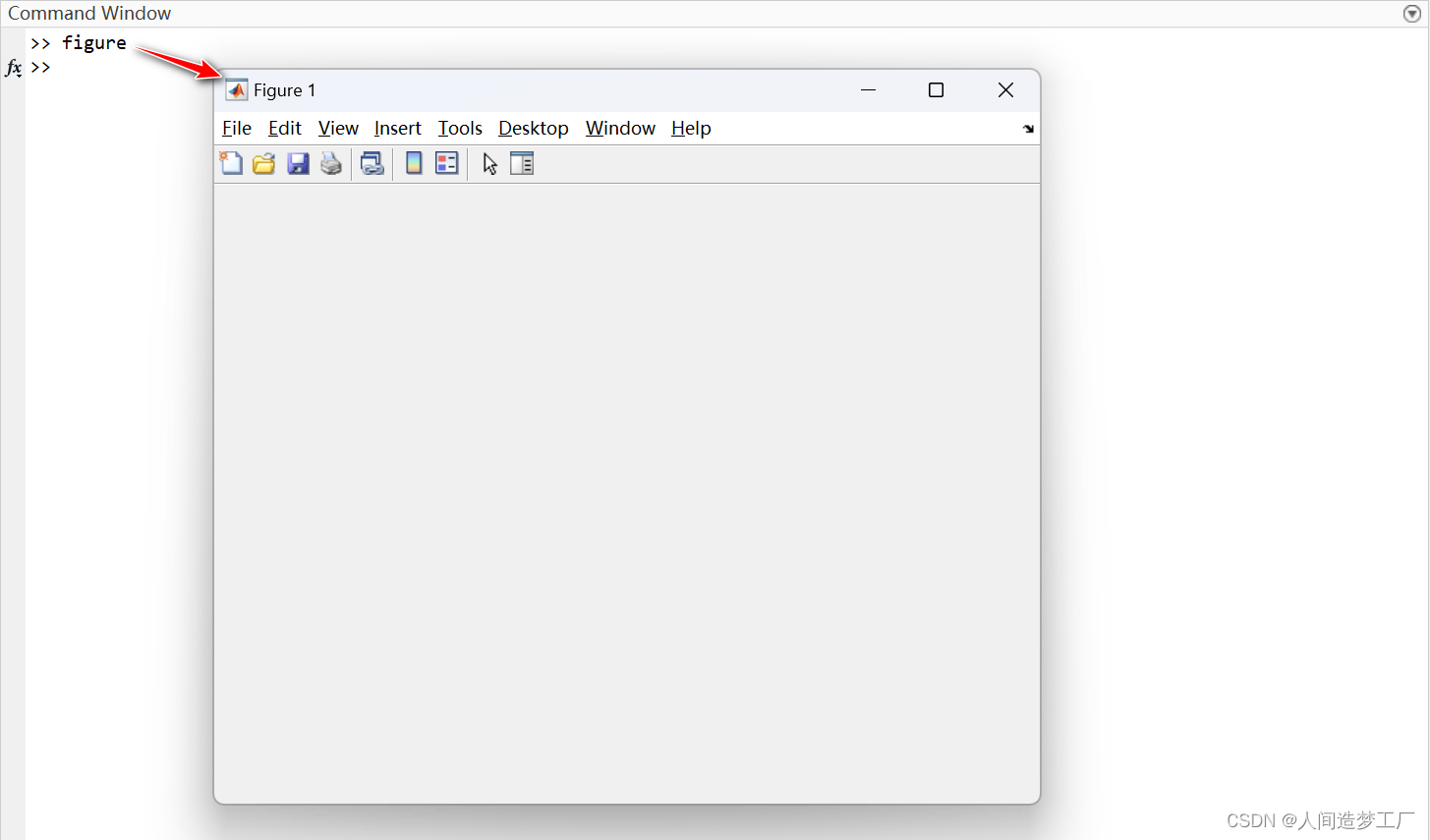Click the 'Command Window' panel title
This screenshot has height=840, width=1430.
[x=89, y=14]
